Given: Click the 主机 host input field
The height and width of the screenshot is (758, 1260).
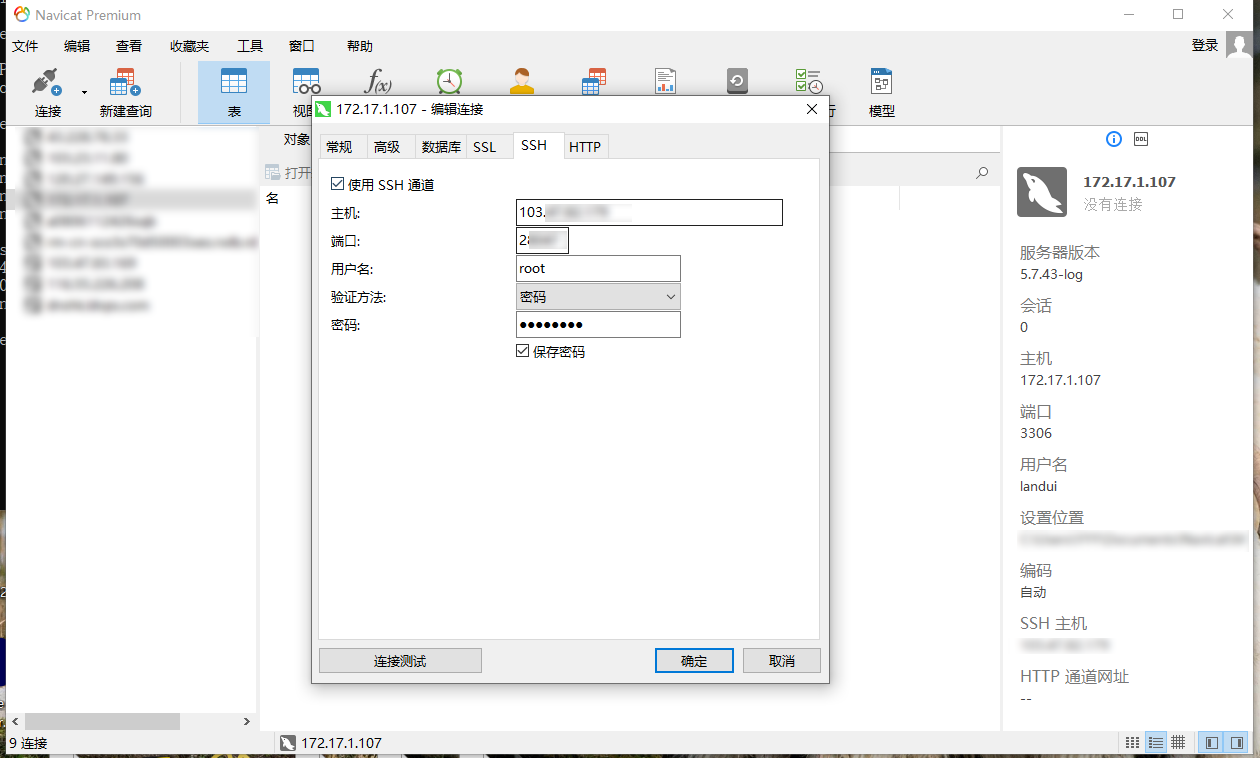Looking at the screenshot, I should pyautogui.click(x=649, y=212).
